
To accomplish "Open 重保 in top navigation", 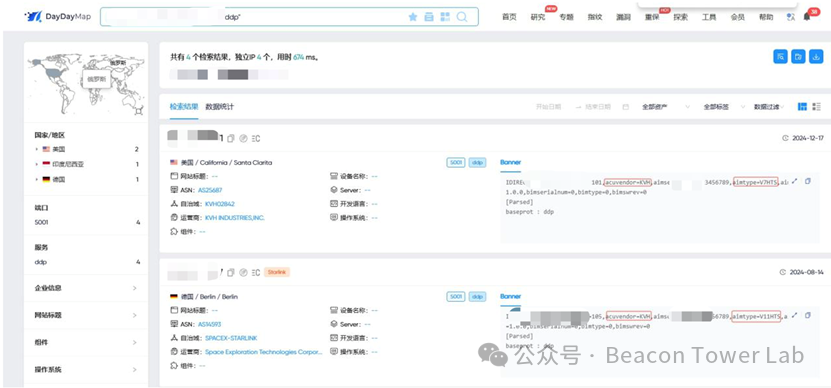I will click(652, 17).
